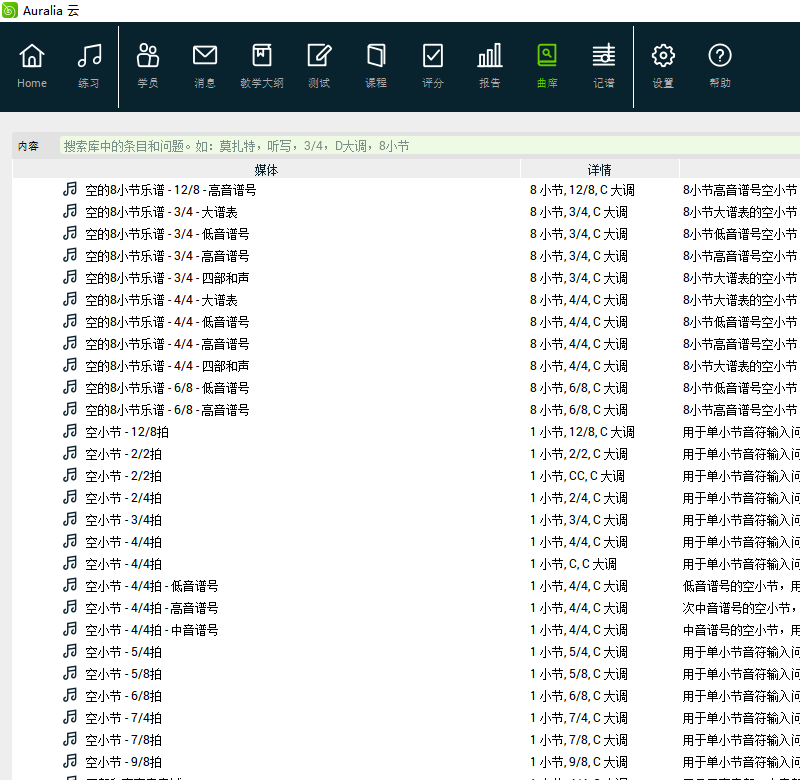The image size is (800, 780).
Task: Select the 空小节 - 4/4拍 row with C, C 大调 details
Action: [406, 564]
